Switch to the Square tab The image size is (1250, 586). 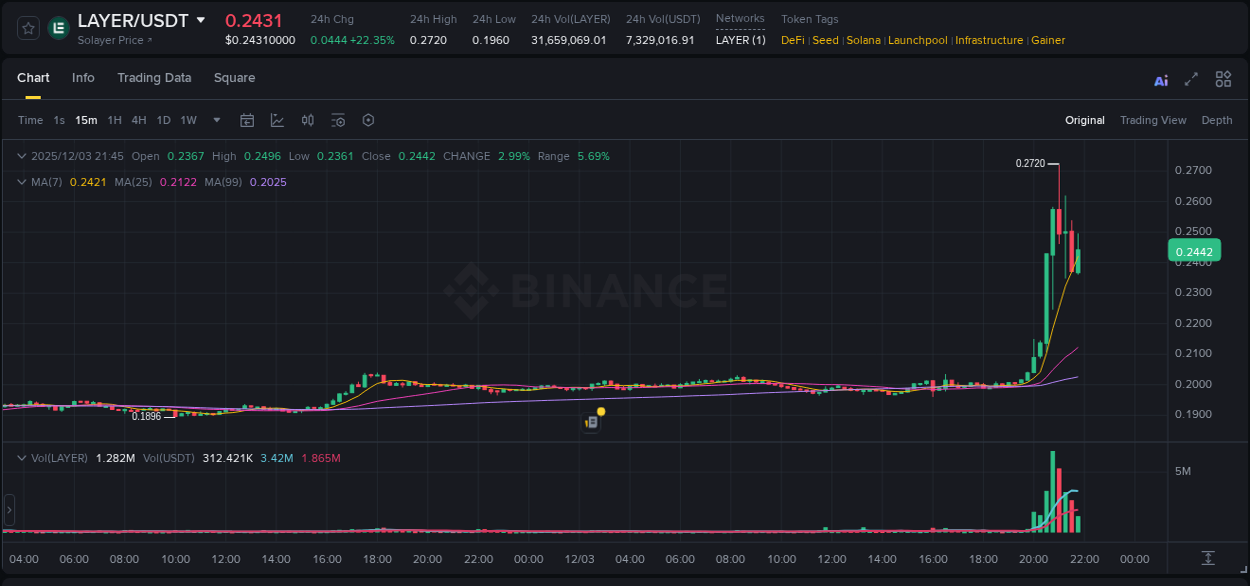coord(234,77)
